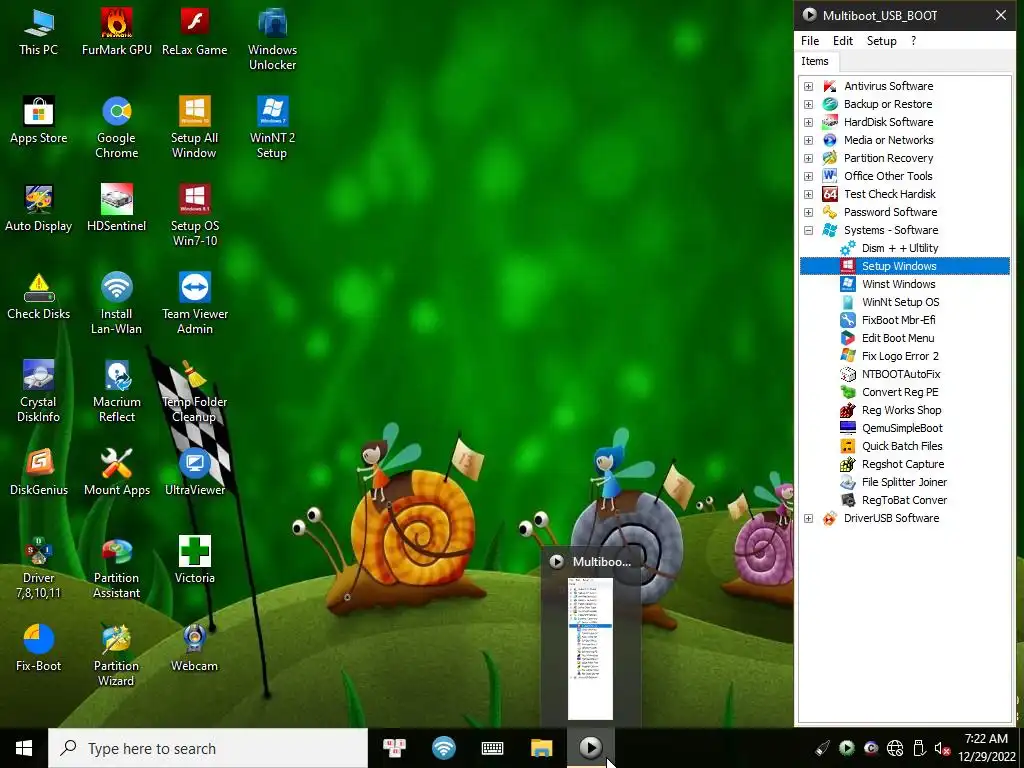Expand the Backup or Restore node
Image resolution: width=1024 pixels, height=768 pixels.
tap(808, 104)
